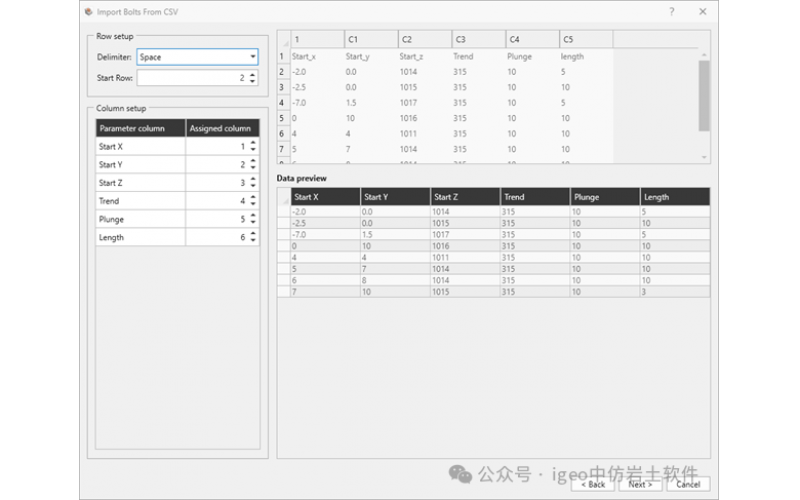Click the Import Bolts window icon

tap(88, 12)
